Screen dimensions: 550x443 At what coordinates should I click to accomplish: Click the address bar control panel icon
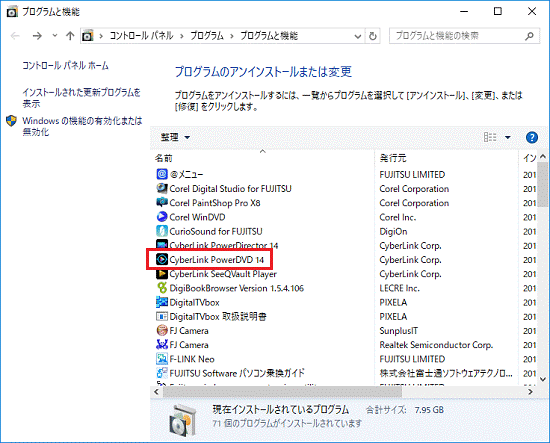pyautogui.click(x=88, y=36)
